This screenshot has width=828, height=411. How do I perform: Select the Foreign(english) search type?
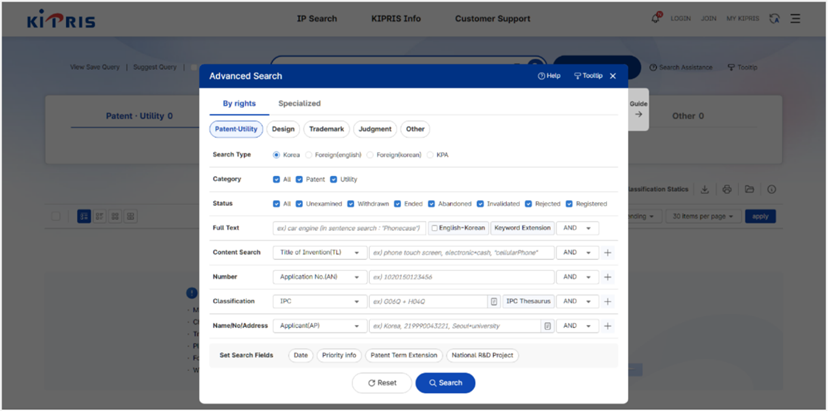coord(310,155)
